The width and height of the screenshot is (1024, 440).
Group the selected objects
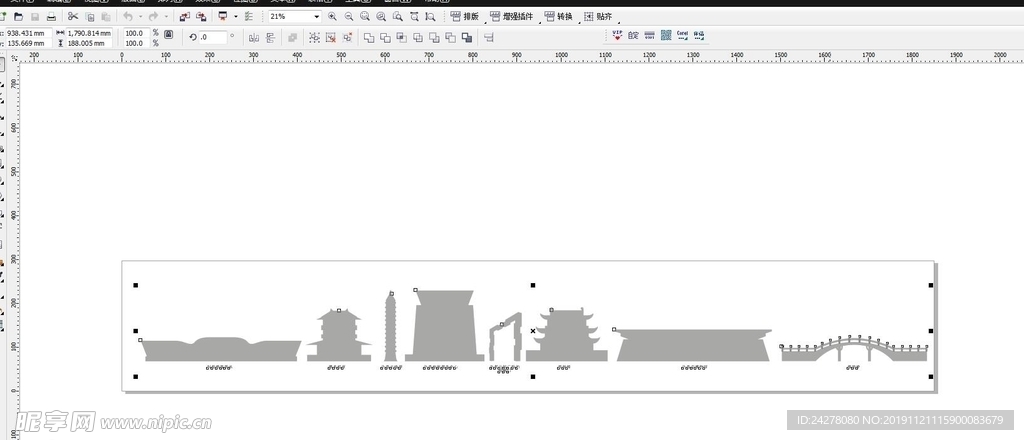(314, 37)
